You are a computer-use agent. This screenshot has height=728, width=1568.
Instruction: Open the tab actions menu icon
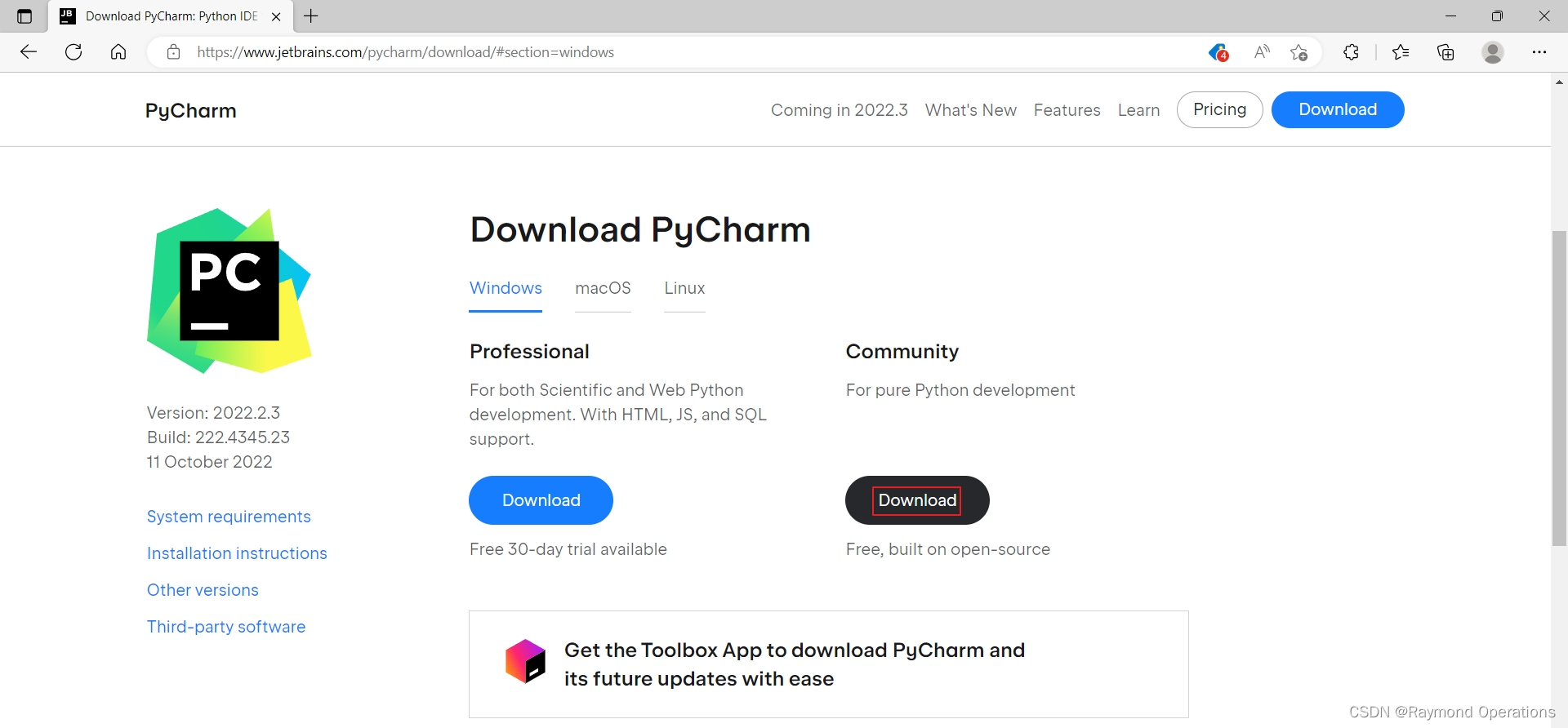(x=24, y=16)
